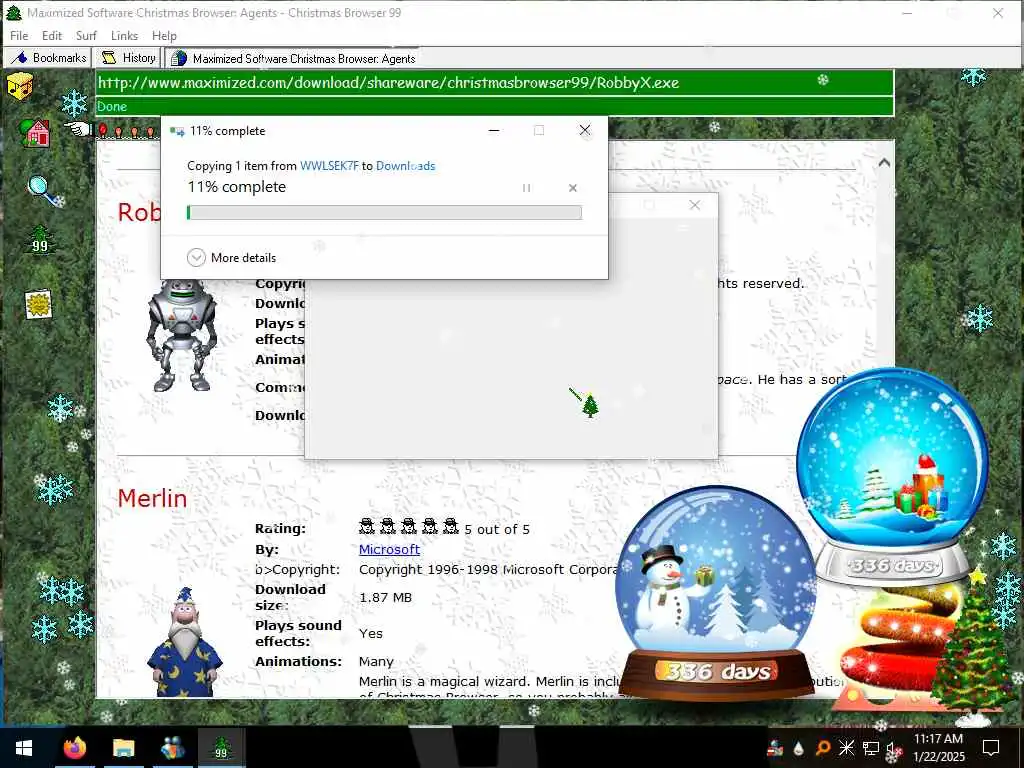Select the Maximized Software Agents page tab

pos(293,58)
